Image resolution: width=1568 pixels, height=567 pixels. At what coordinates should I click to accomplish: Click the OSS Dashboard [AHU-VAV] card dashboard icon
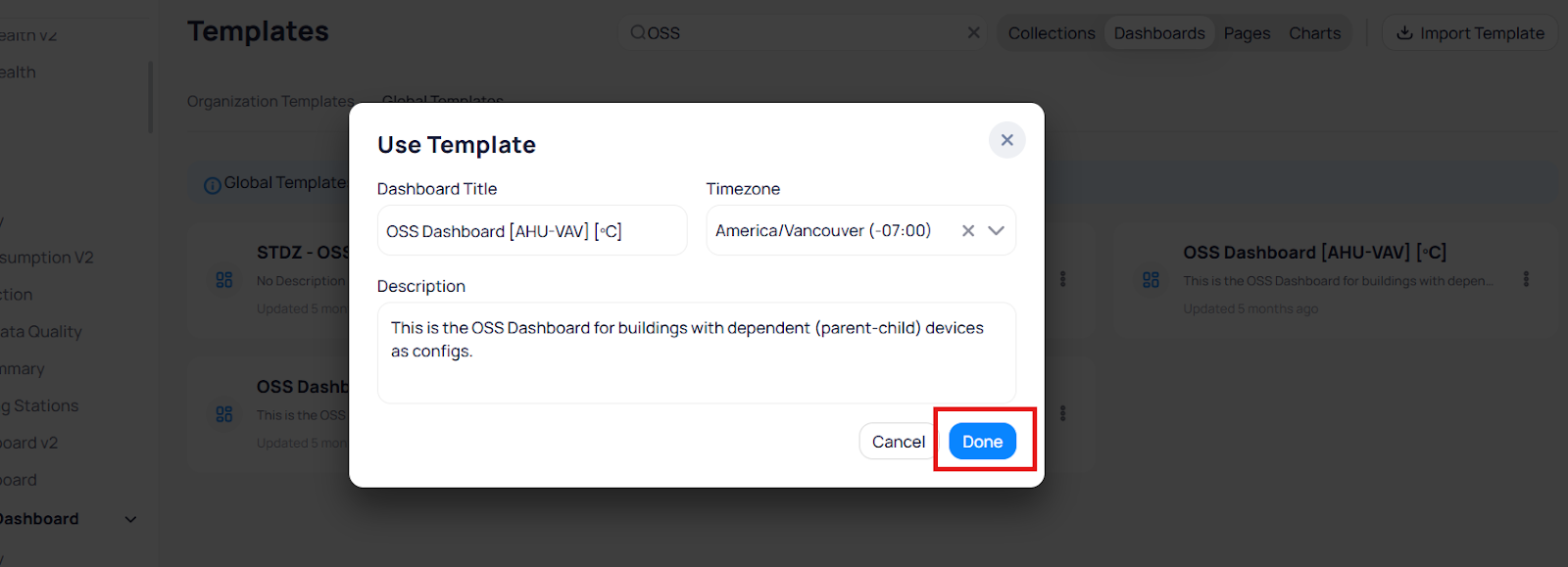pos(1151,280)
